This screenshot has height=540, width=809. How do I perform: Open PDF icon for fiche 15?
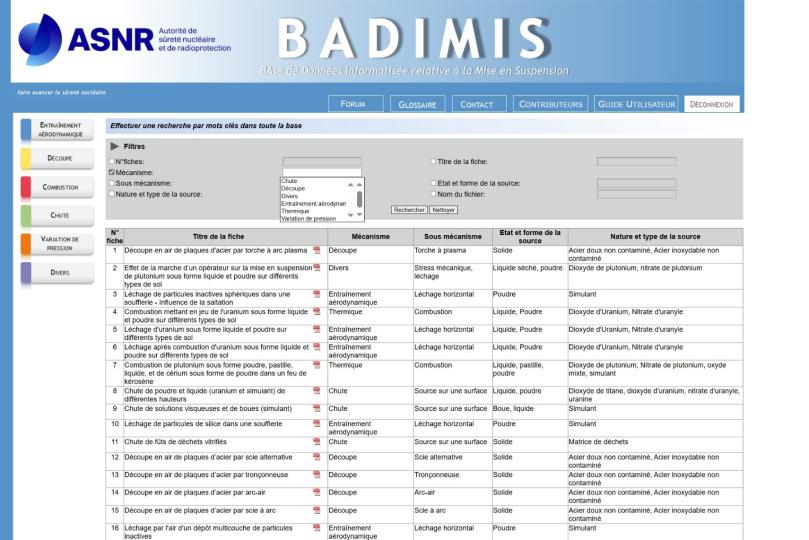(317, 510)
